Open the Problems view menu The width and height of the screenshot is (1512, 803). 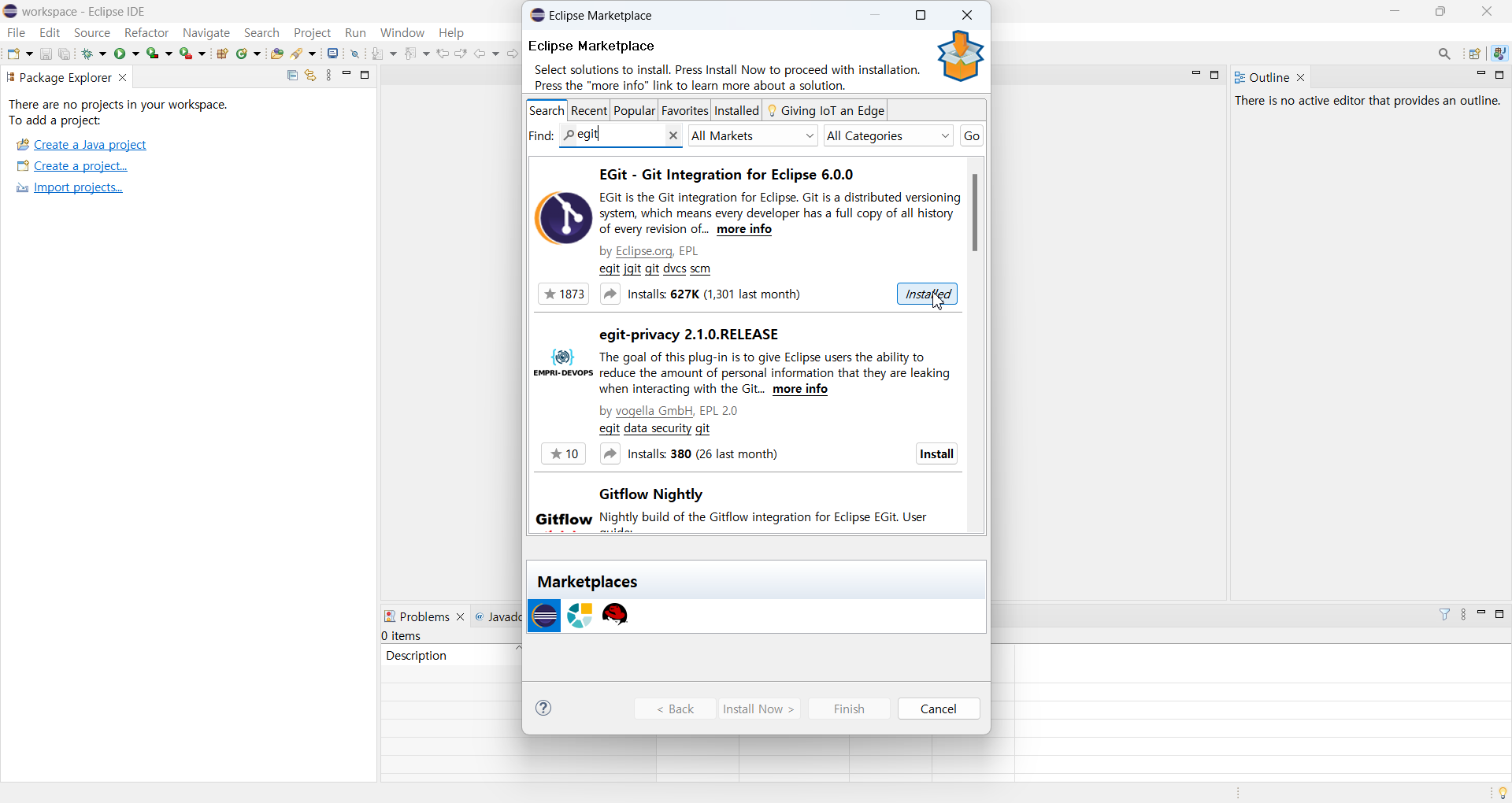pyautogui.click(x=1464, y=615)
